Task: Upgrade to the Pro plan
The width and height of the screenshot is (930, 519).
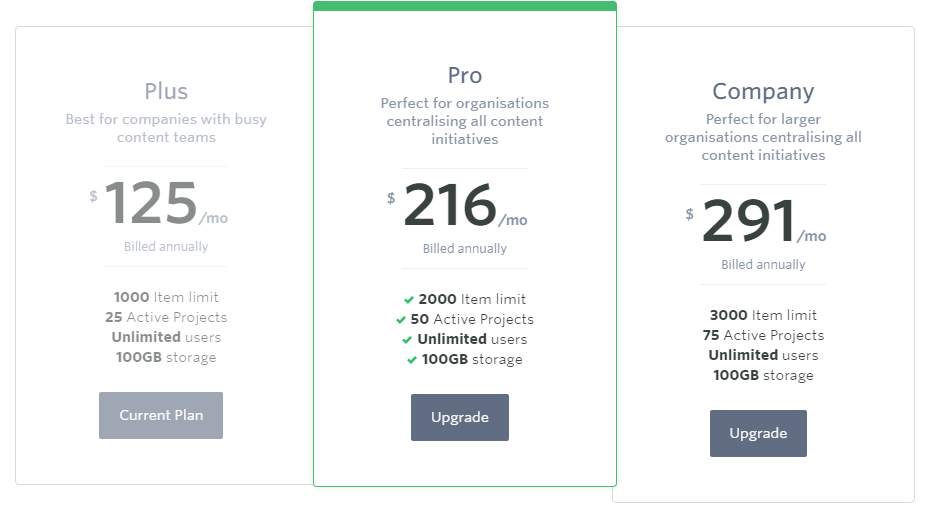Action: pyautogui.click(x=460, y=418)
